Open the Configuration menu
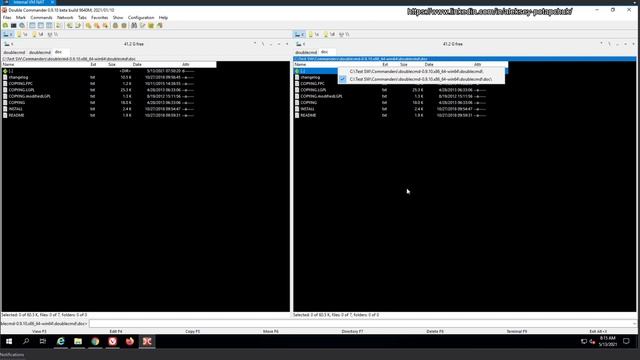 pyautogui.click(x=141, y=18)
